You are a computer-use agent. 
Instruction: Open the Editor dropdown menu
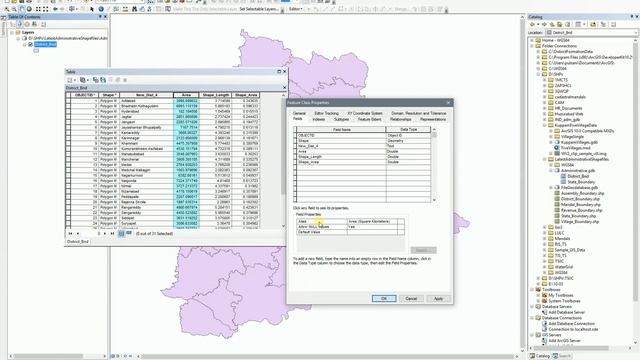coord(296,9)
